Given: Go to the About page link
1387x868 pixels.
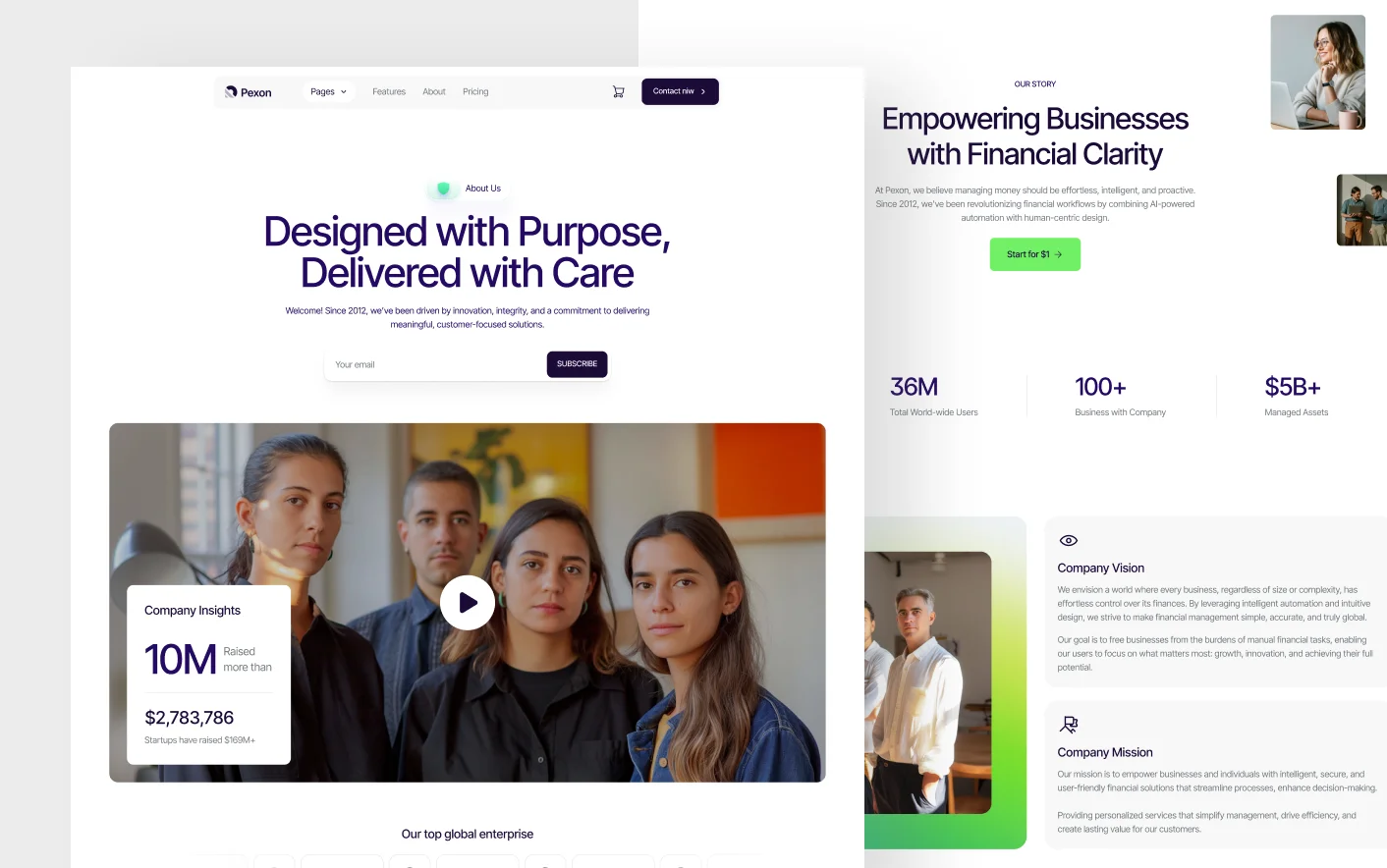Looking at the screenshot, I should point(434,91).
